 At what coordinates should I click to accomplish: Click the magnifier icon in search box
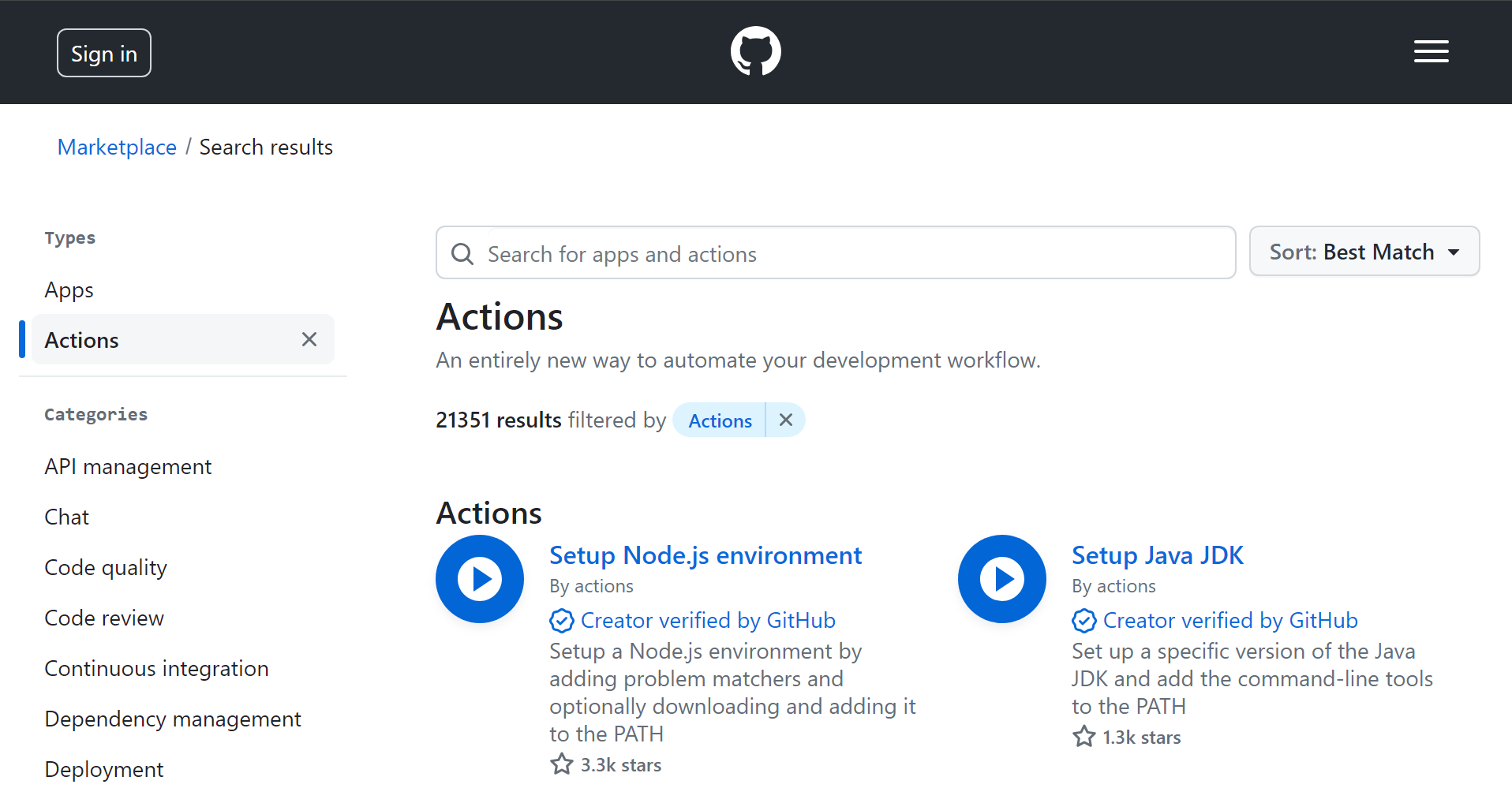[x=462, y=254]
